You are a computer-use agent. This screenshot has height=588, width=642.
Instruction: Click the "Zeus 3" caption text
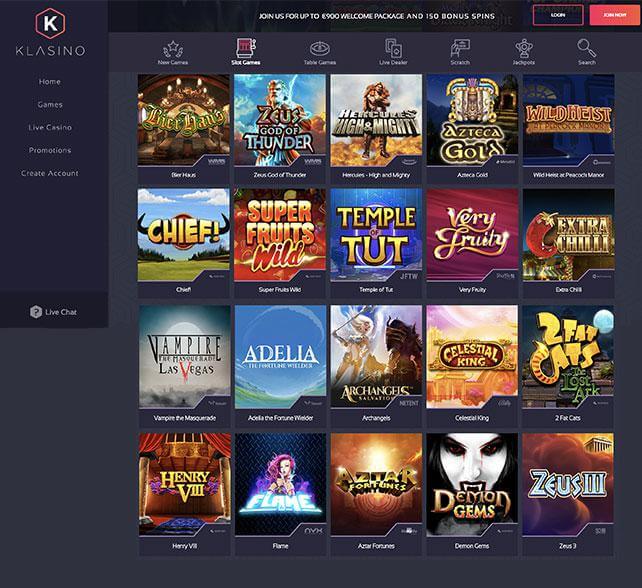568,546
